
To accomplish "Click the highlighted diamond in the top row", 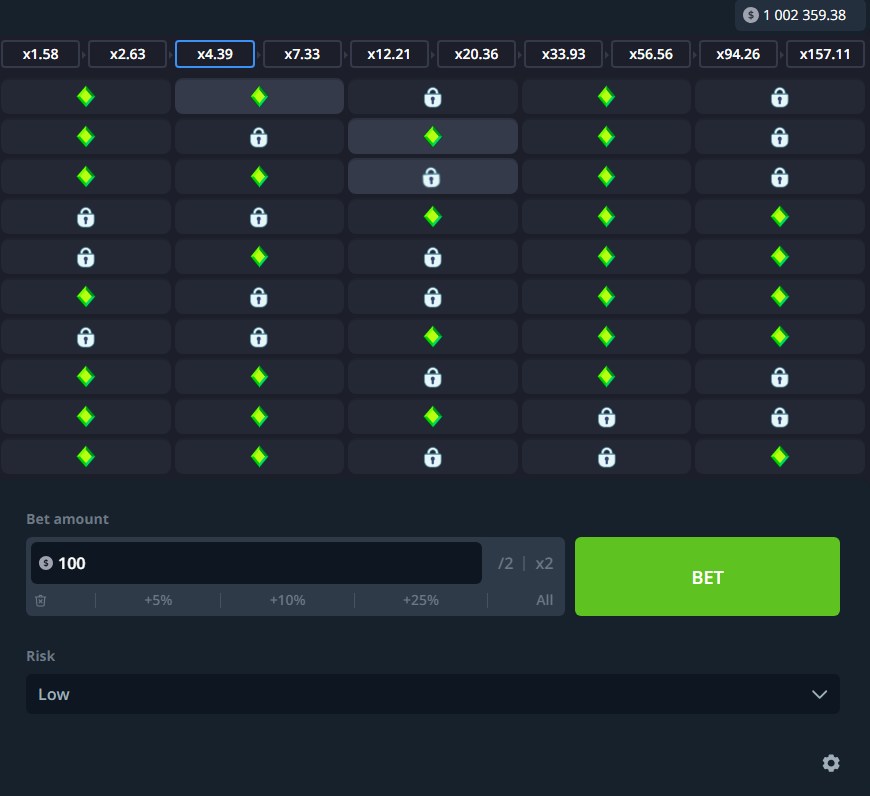I will click(259, 97).
